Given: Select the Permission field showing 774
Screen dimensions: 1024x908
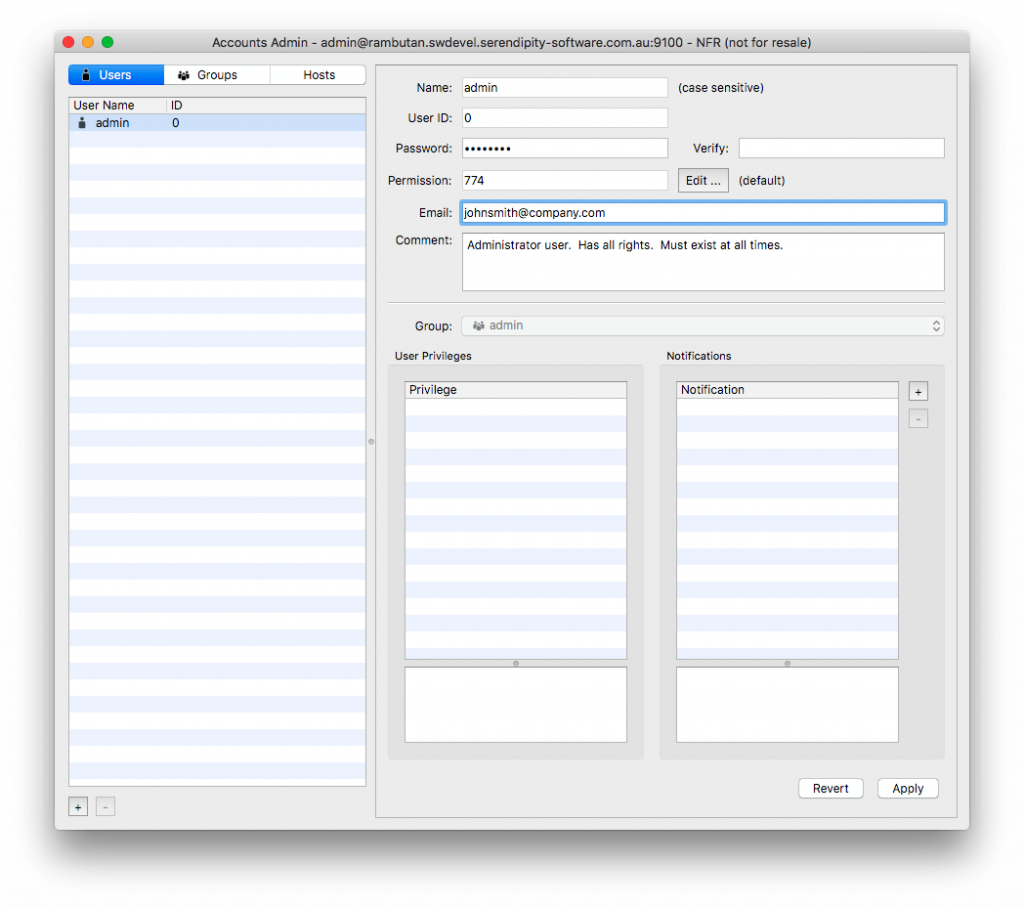Looking at the screenshot, I should (564, 180).
